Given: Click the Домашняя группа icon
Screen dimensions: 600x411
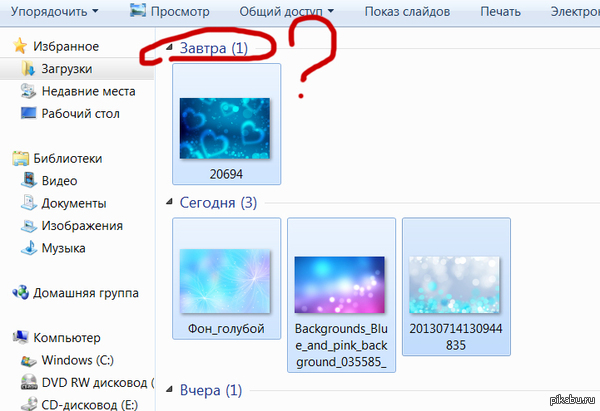Looking at the screenshot, I should click(x=20, y=293).
